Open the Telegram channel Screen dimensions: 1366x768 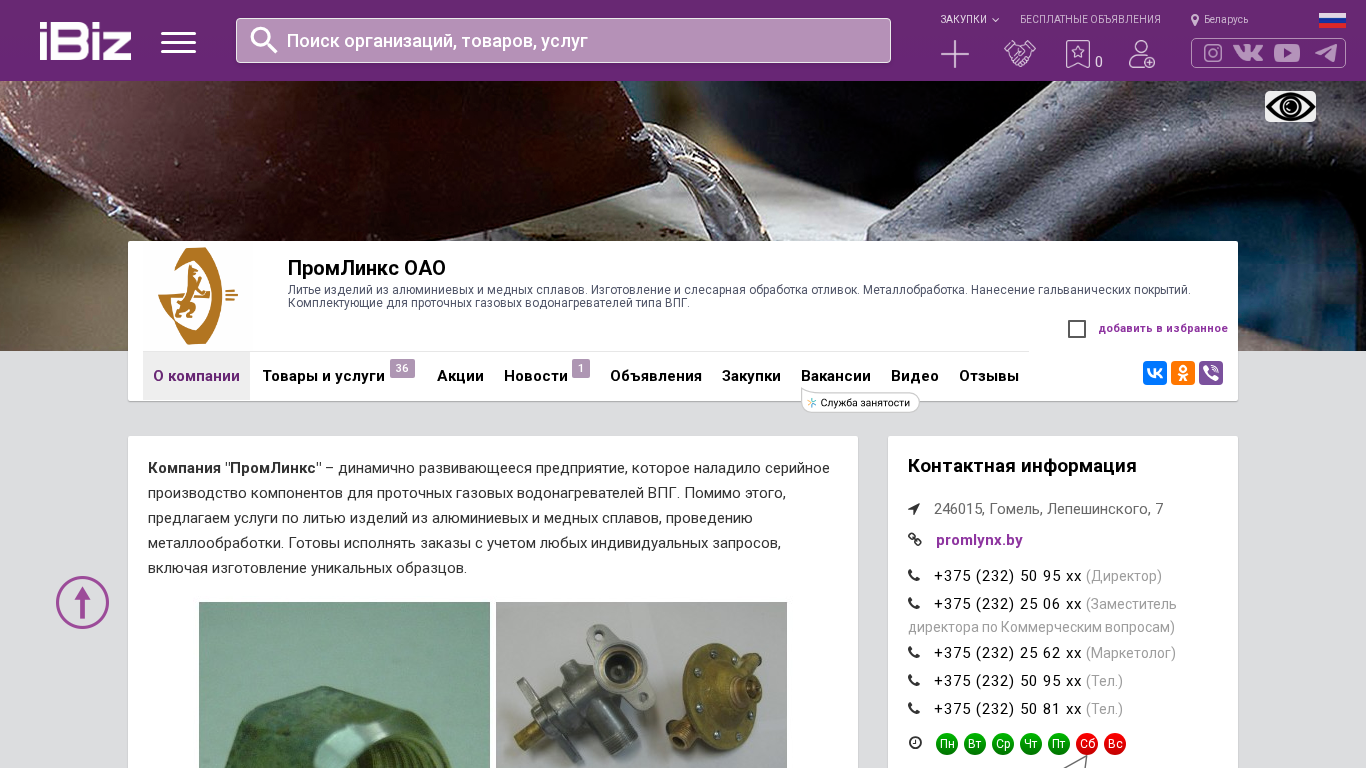pyautogui.click(x=1326, y=53)
